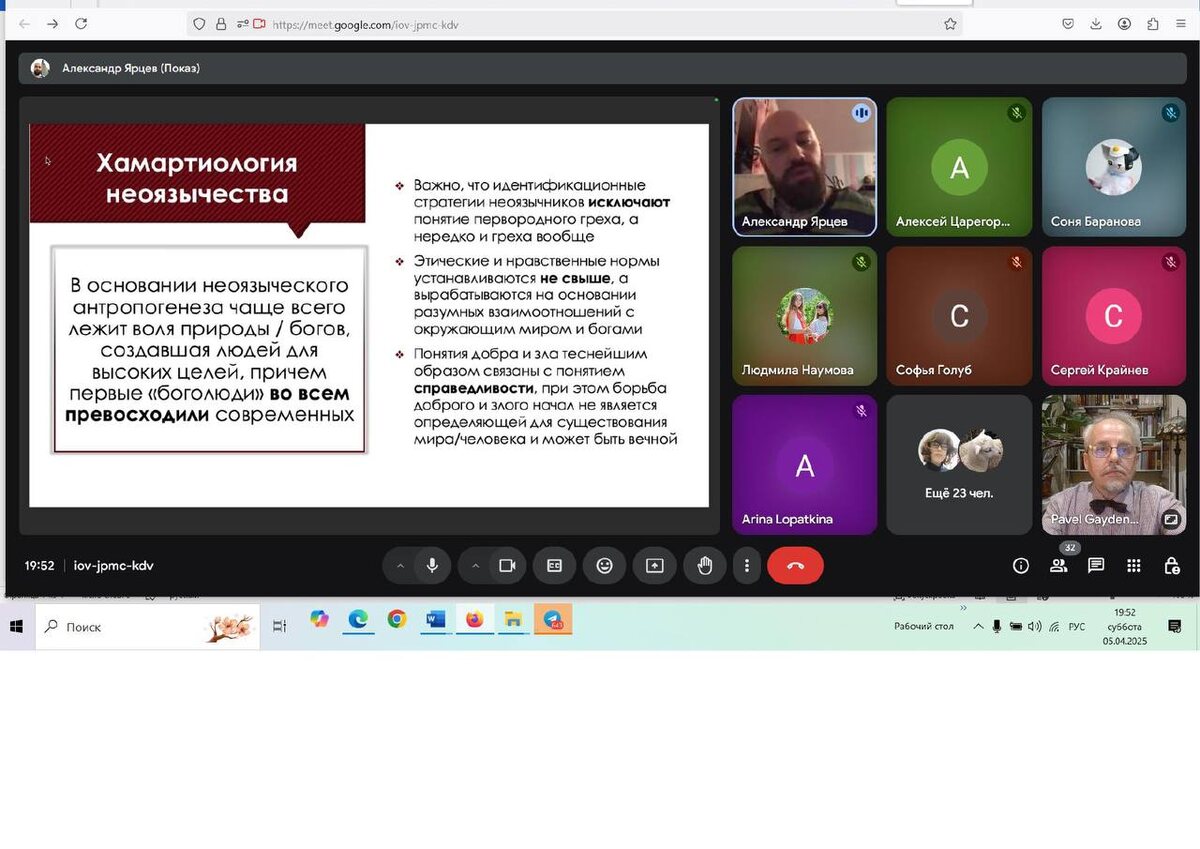Open the 'Ещё 23 чел.' tile
The image size is (1200, 849).
click(x=959, y=465)
